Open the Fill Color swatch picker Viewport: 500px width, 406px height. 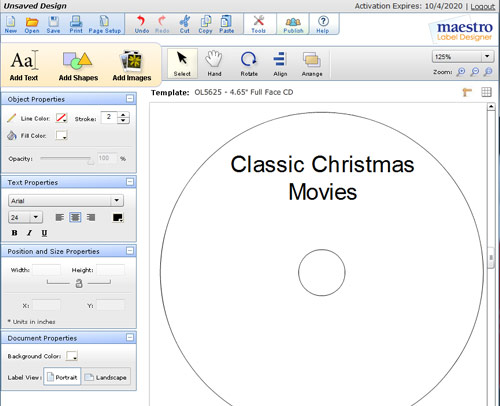[x=61, y=135]
